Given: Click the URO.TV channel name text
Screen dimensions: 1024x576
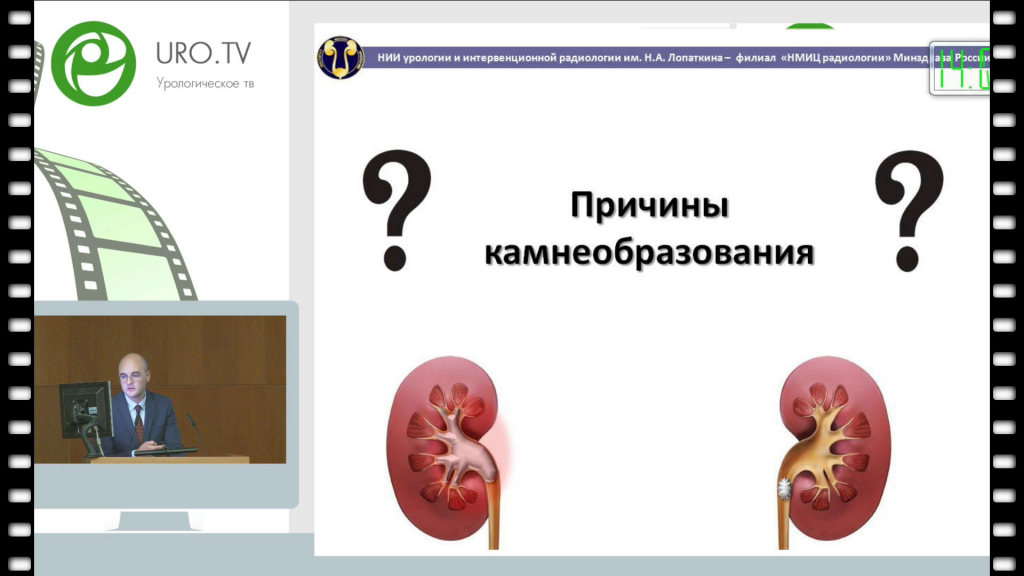Looking at the screenshot, I should click(204, 54).
